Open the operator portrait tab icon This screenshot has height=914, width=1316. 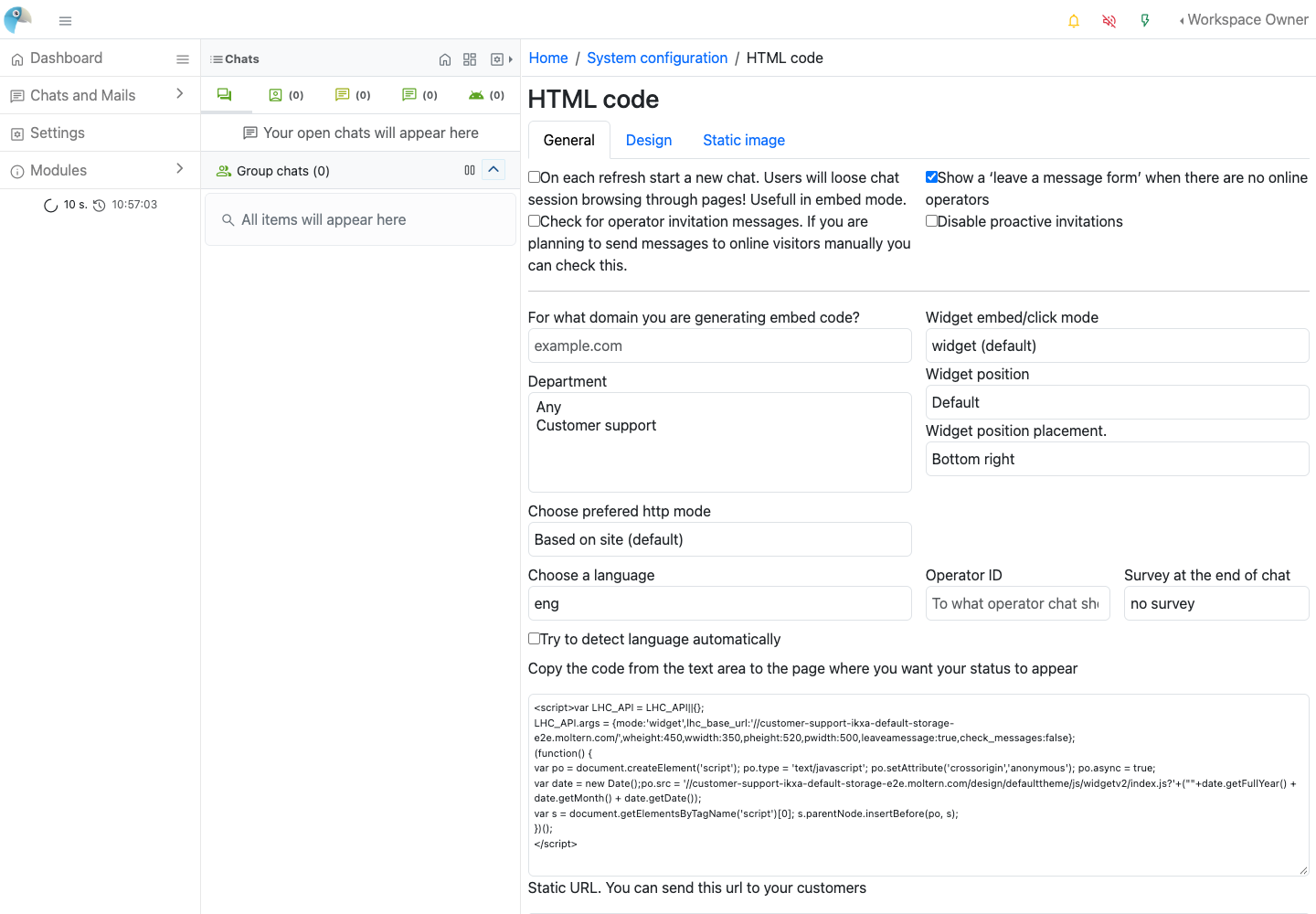tap(275, 95)
